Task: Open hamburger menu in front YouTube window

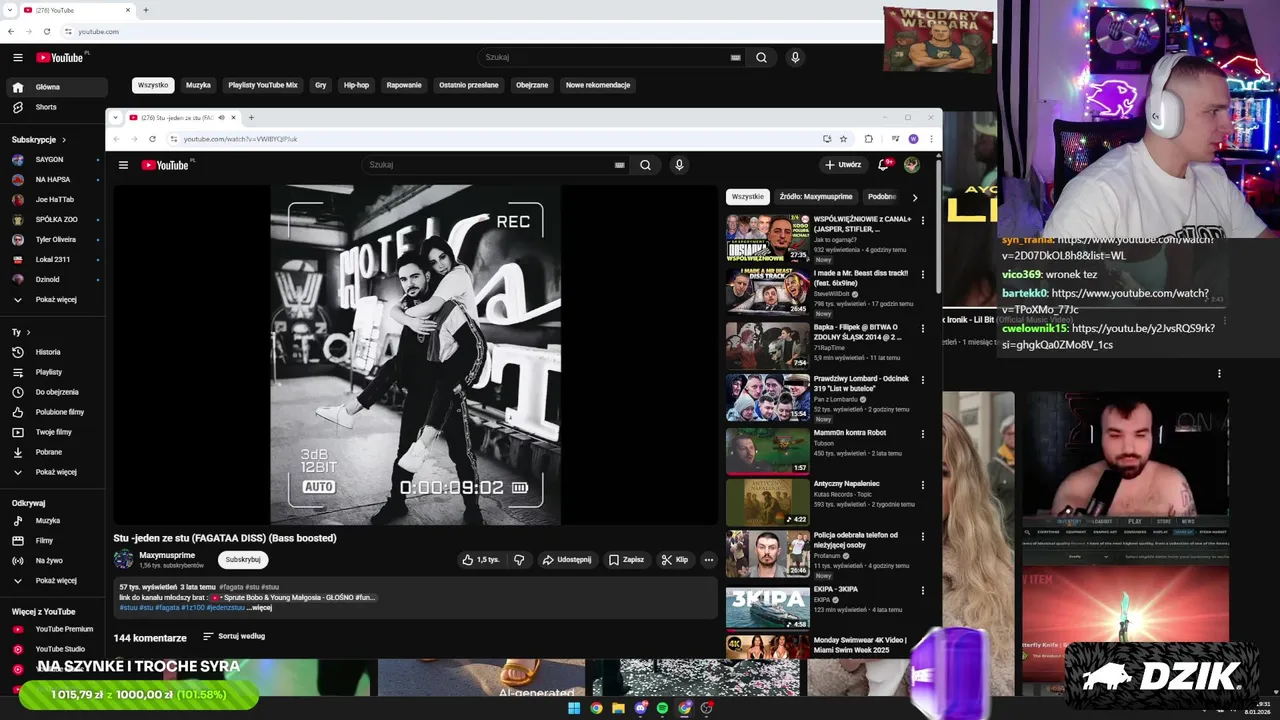Action: pos(123,165)
